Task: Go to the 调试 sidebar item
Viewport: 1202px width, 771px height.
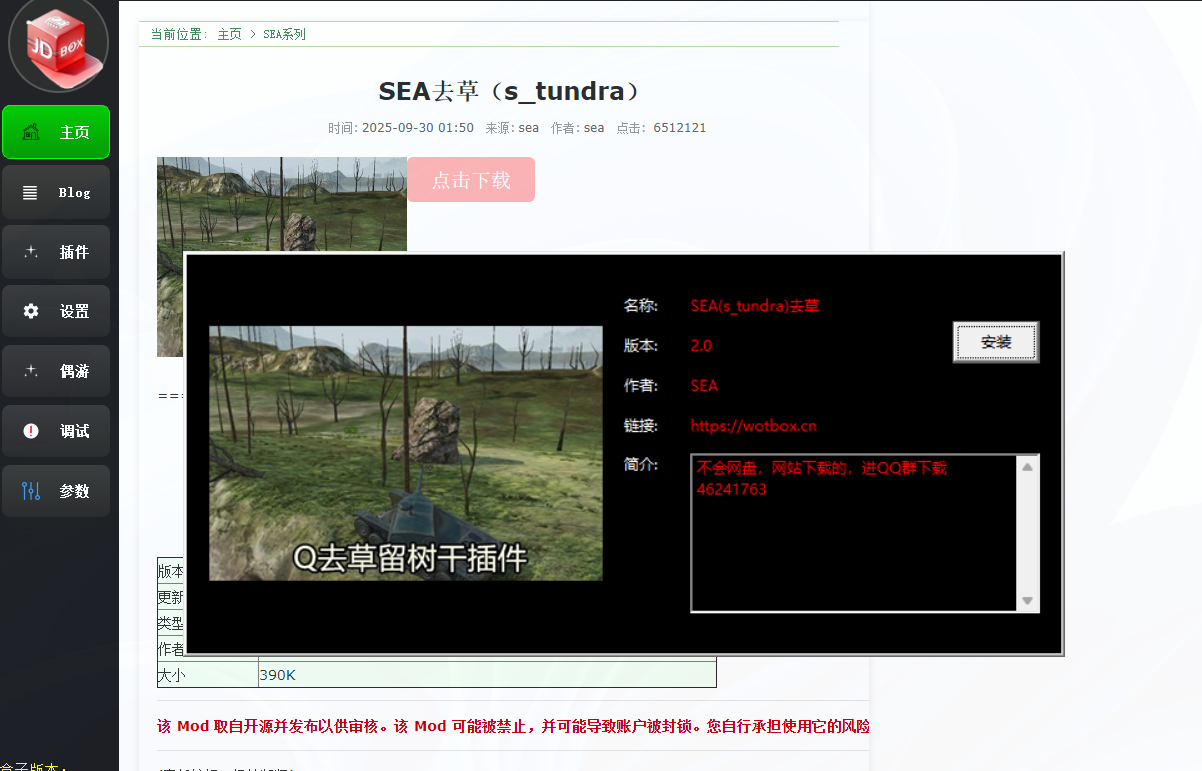Action: tap(56, 431)
